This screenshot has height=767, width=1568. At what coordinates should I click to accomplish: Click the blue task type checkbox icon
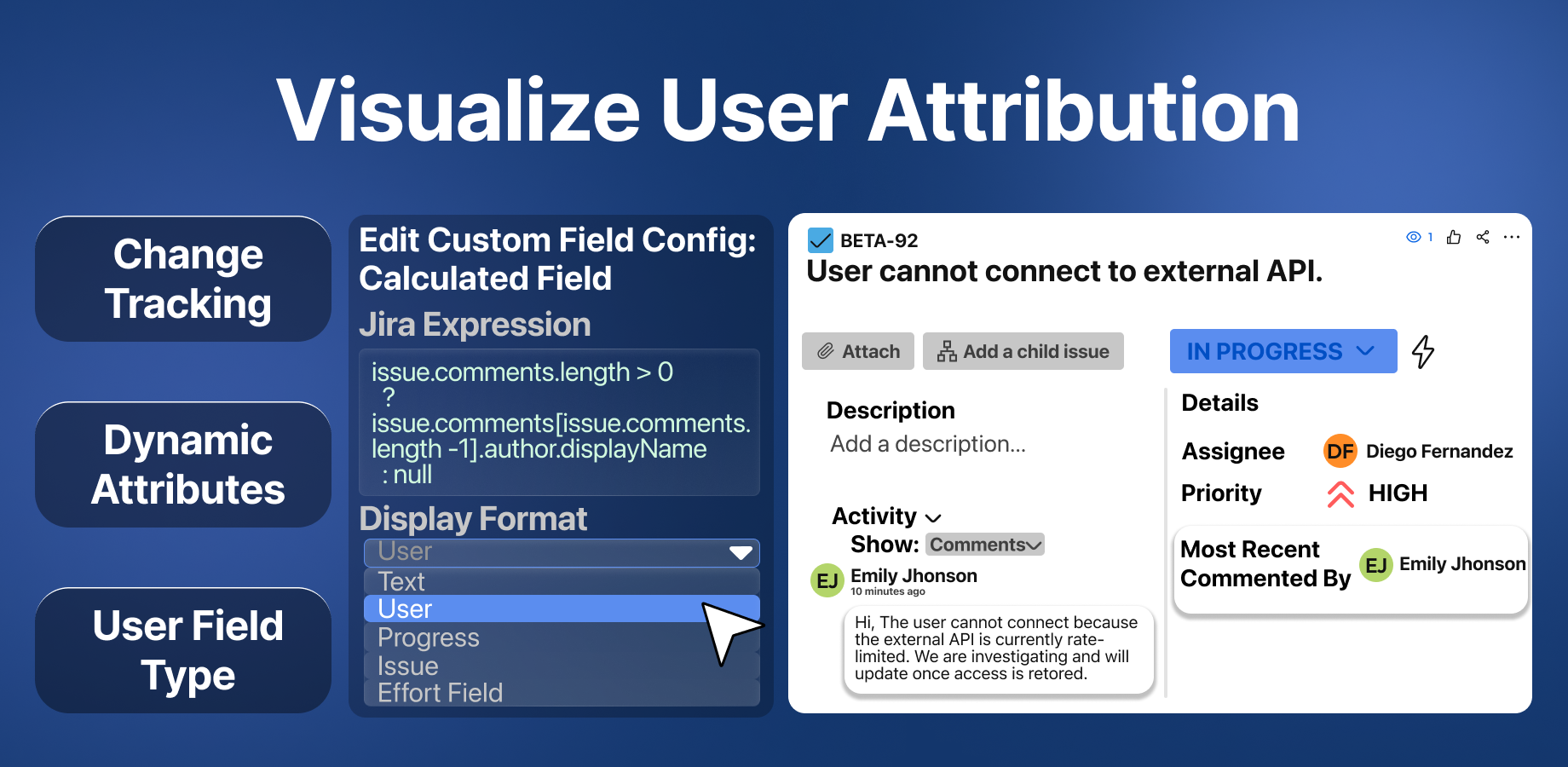(820, 240)
